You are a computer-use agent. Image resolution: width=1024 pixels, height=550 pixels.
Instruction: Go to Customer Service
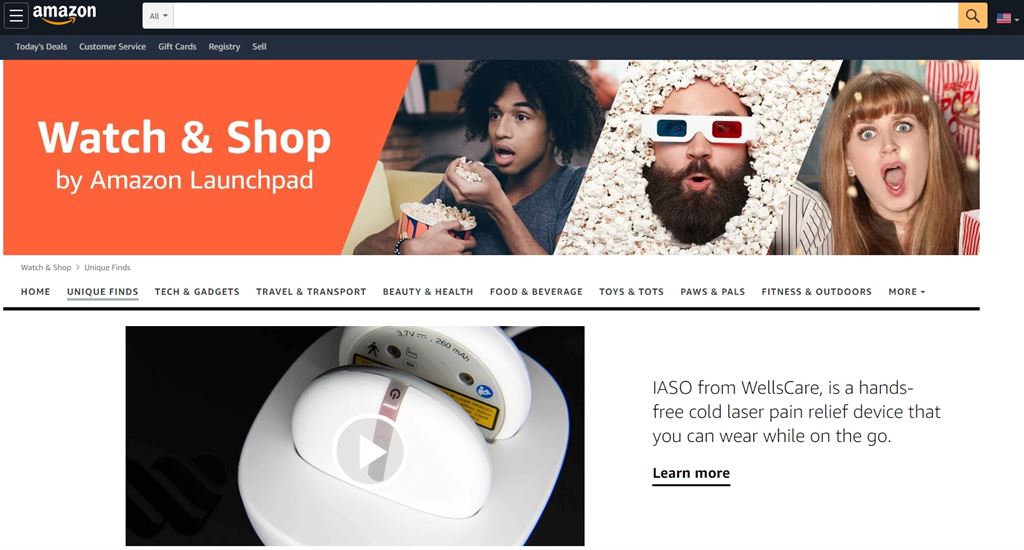[x=112, y=46]
